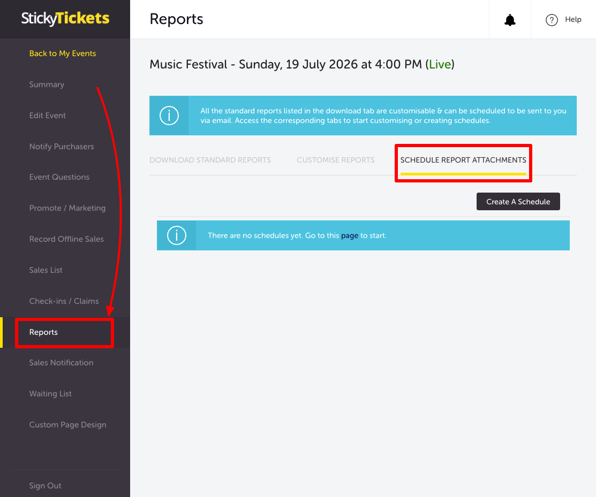This screenshot has height=497, width=596.
Task: Open Event Questions page
Action: pyautogui.click(x=59, y=177)
